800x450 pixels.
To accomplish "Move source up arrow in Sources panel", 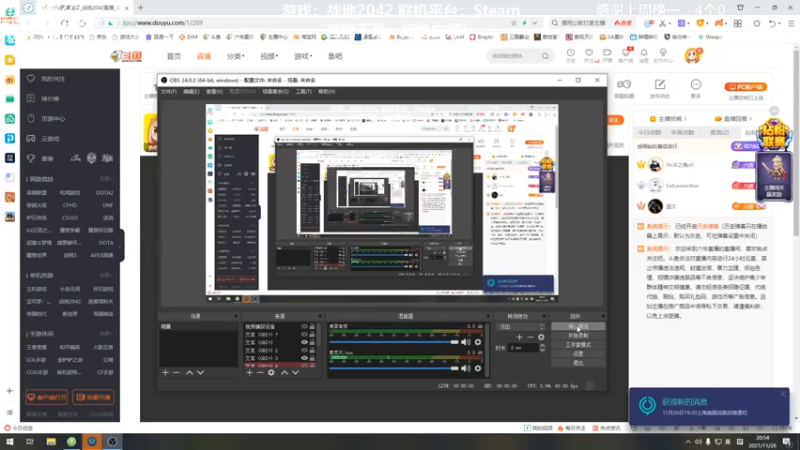I will [x=284, y=373].
